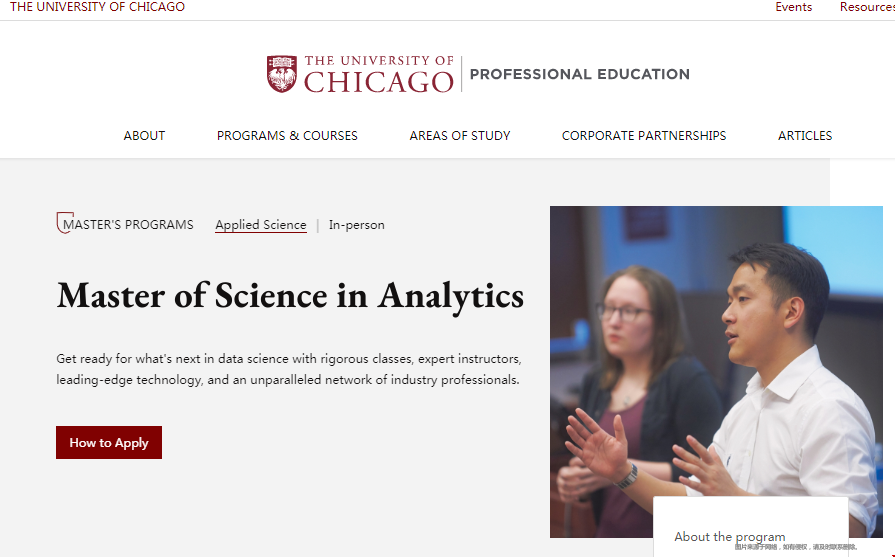Click the Master of Science in Analytics heading
The image size is (895, 557).
pos(290,296)
